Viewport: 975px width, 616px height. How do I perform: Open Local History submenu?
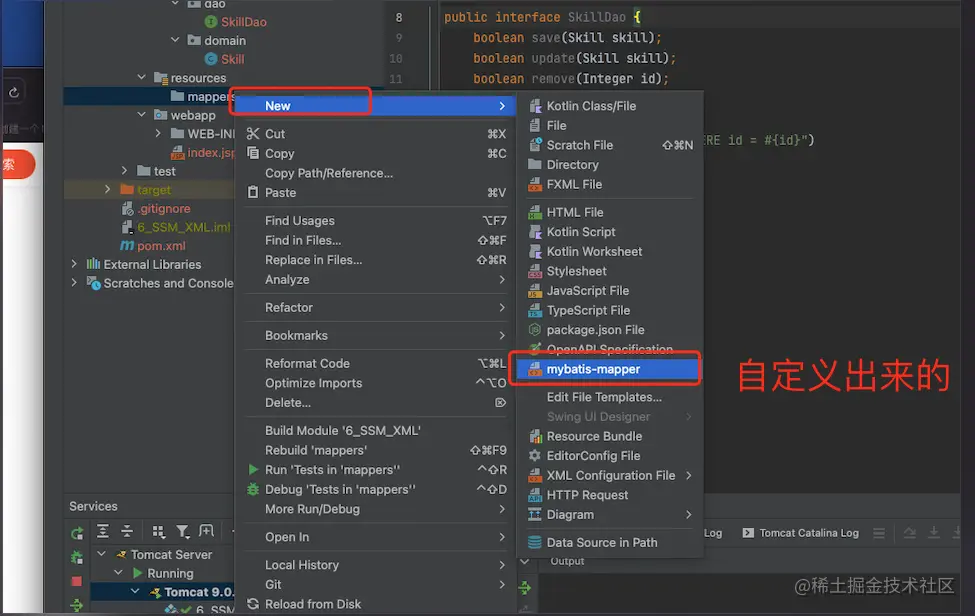click(x=375, y=565)
